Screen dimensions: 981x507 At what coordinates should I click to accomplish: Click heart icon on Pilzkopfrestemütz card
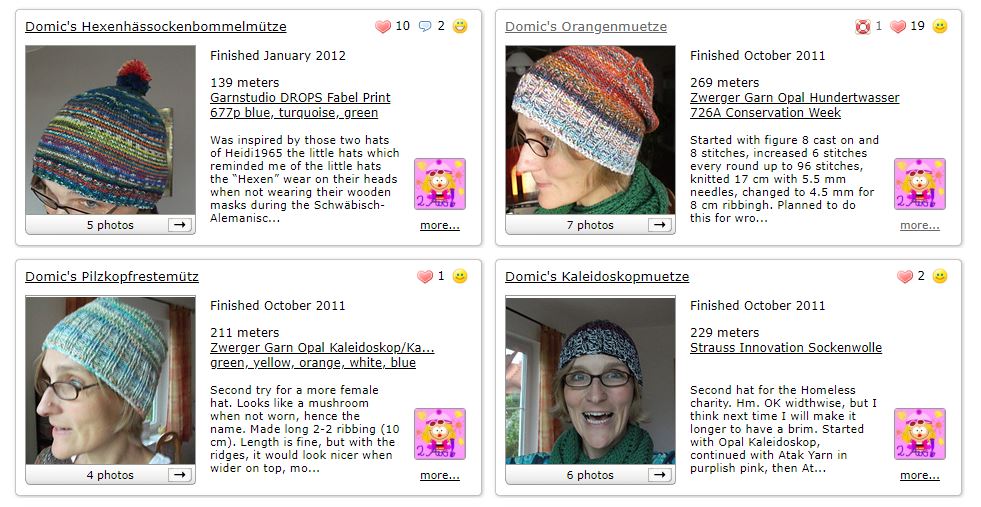(x=425, y=276)
